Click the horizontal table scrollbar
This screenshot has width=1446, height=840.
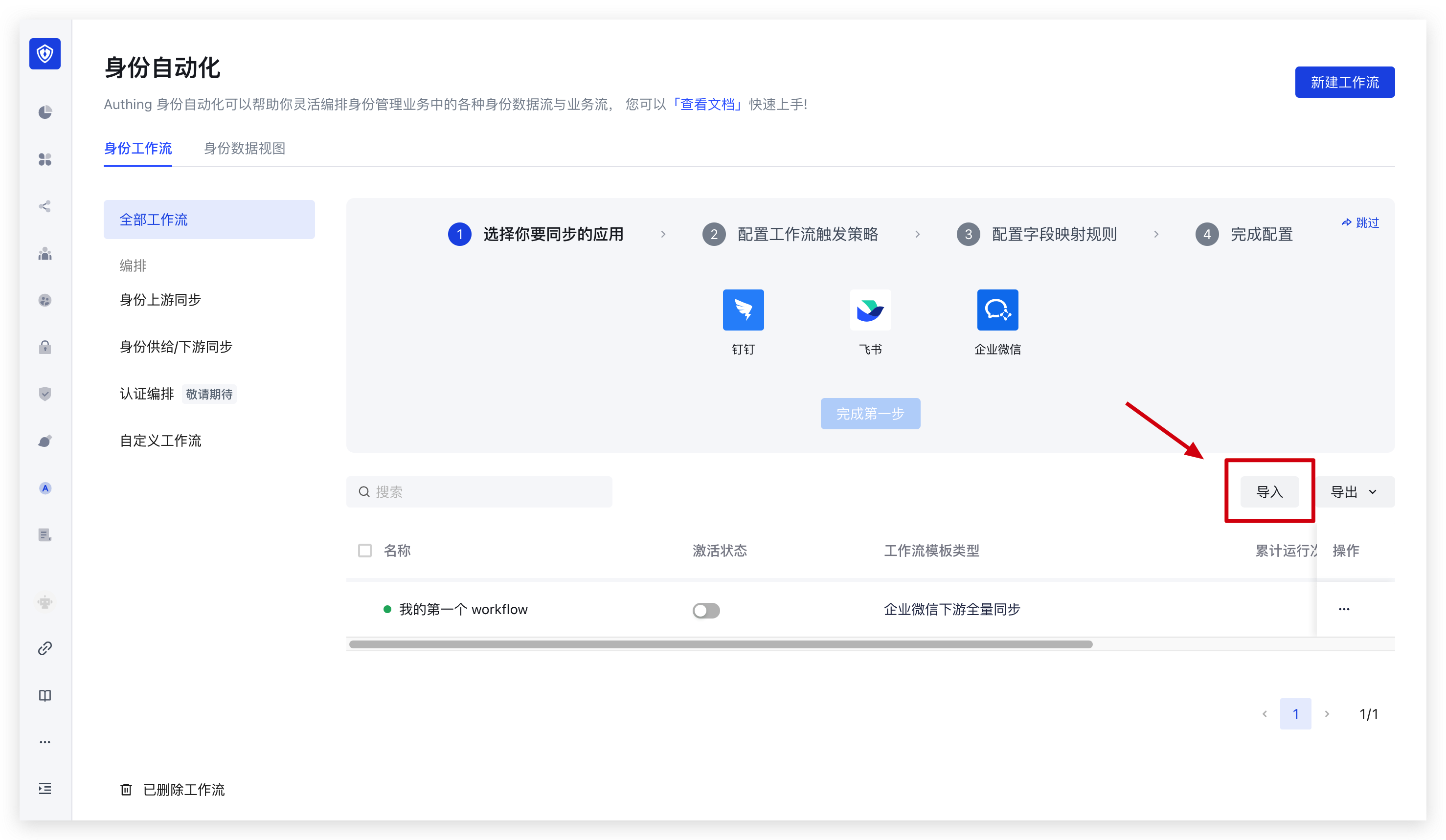(x=720, y=644)
